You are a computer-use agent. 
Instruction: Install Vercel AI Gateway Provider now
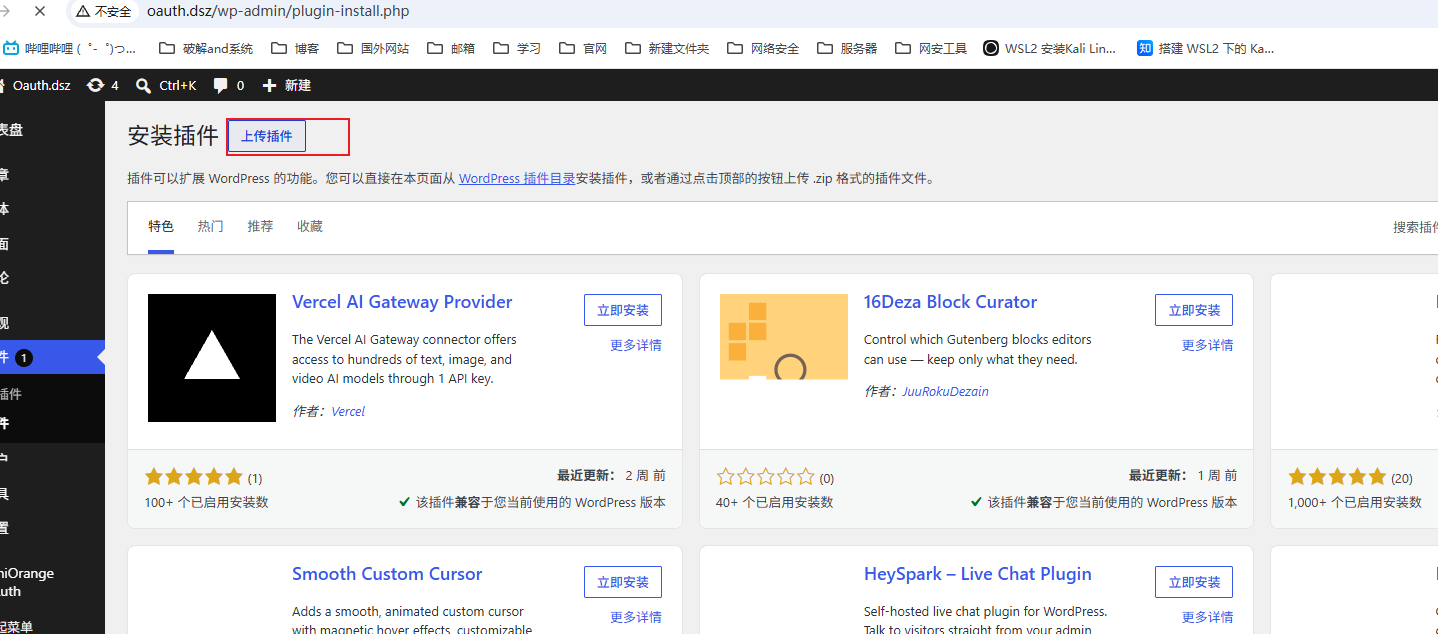coord(623,310)
